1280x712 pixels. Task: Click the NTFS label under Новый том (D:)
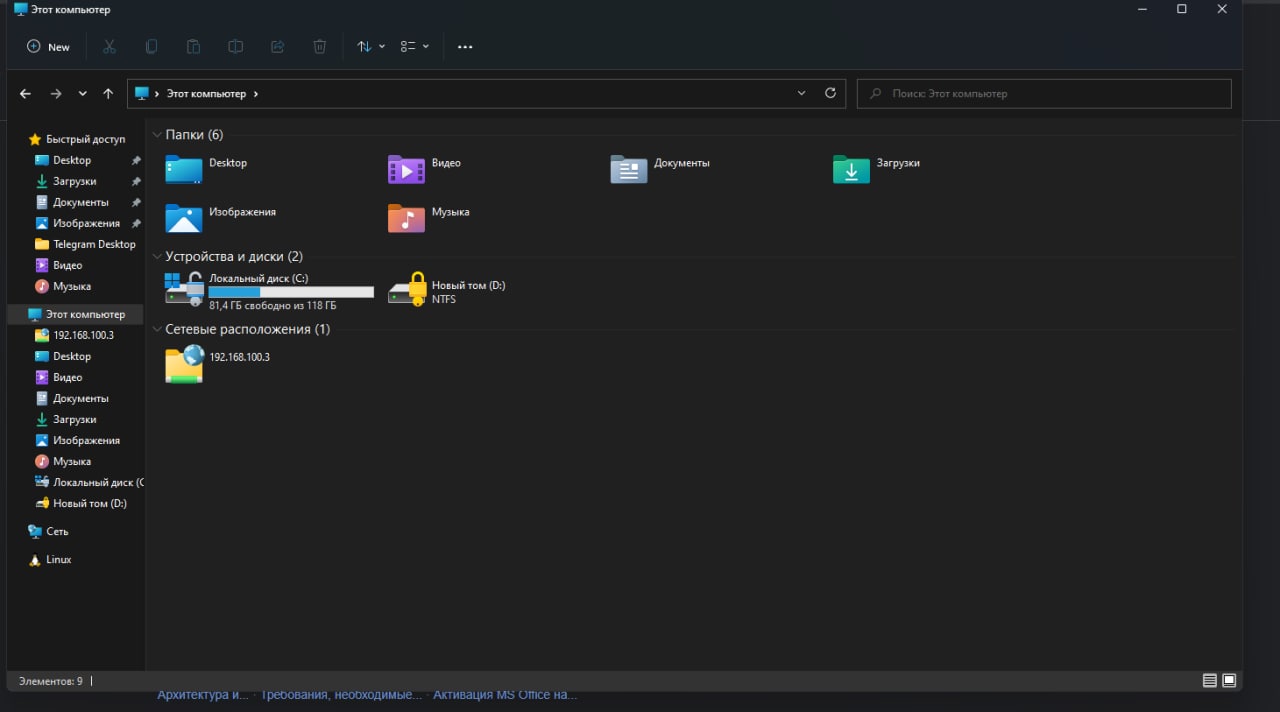pyautogui.click(x=444, y=299)
